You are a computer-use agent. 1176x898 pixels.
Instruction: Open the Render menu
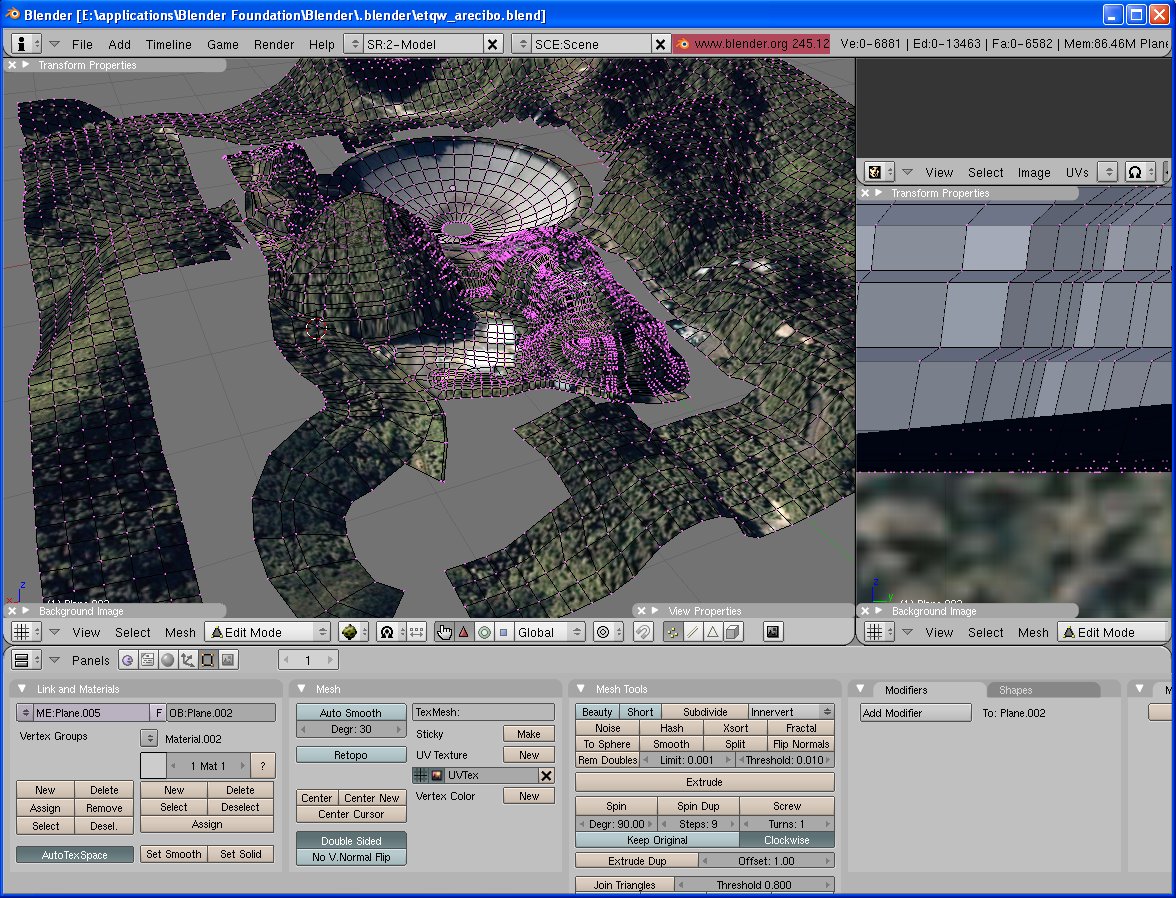(x=273, y=44)
